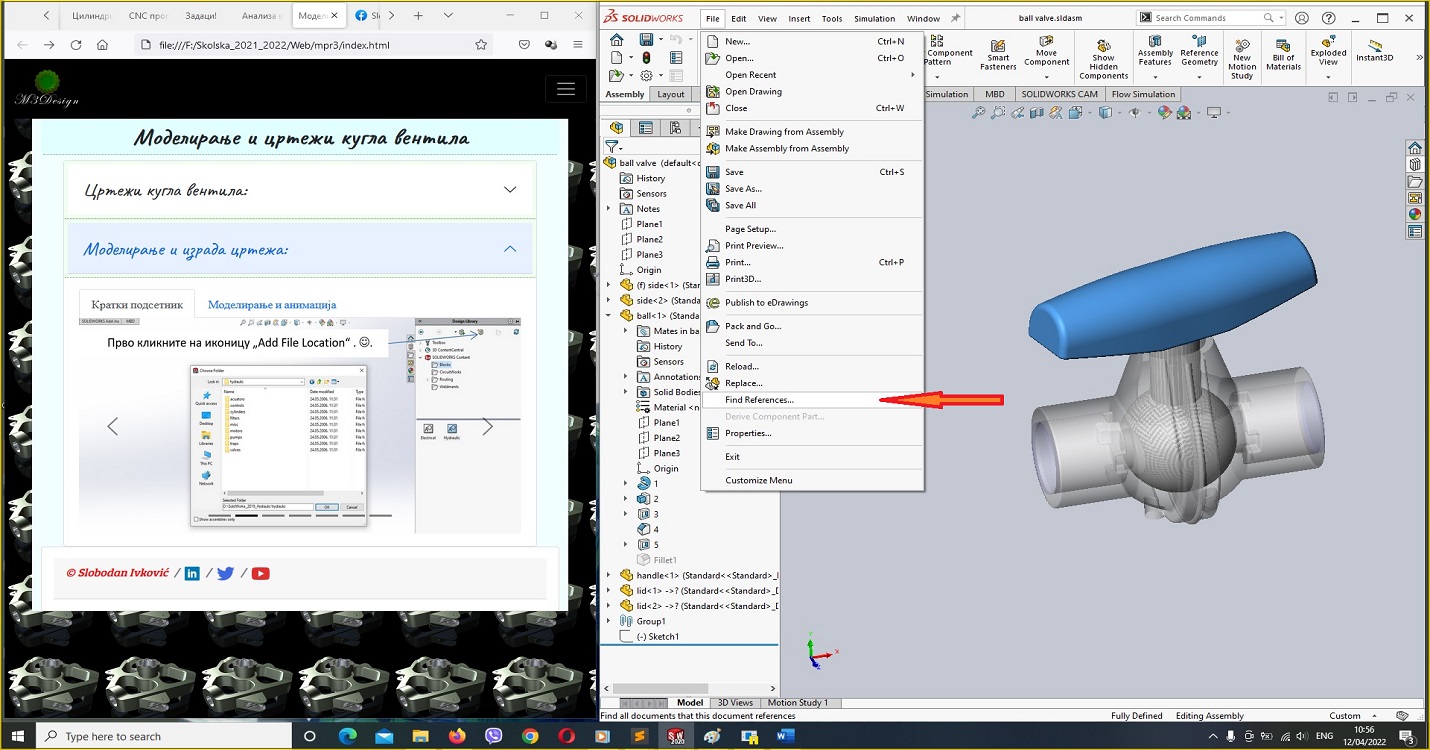The width and height of the screenshot is (1430, 750).
Task: Select Pack and Go... menu item
Action: [x=812, y=326]
